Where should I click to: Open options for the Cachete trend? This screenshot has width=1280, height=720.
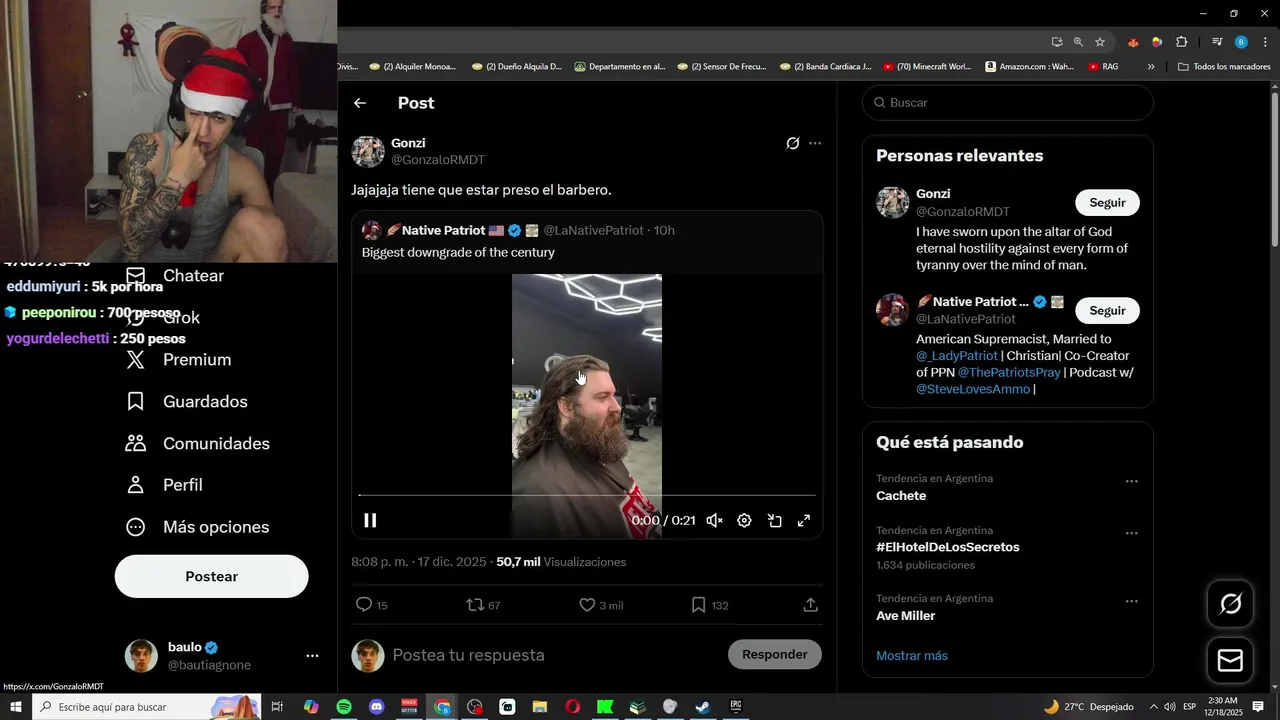[1131, 481]
